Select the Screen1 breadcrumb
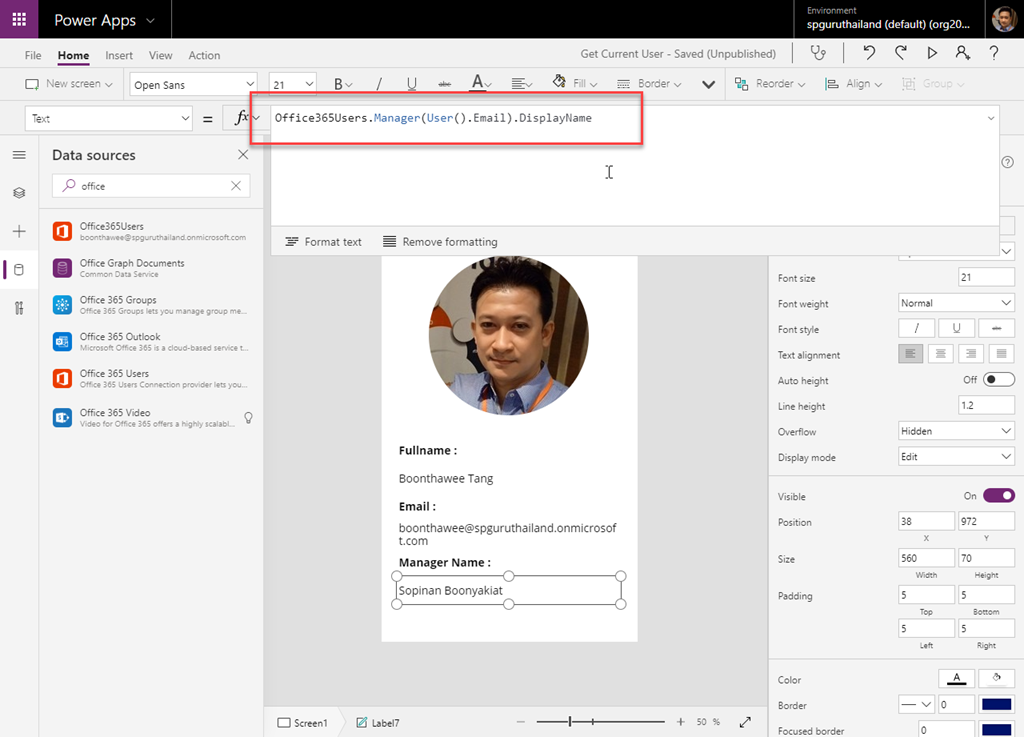Screen dimensions: 1024x737 [x=302, y=723]
